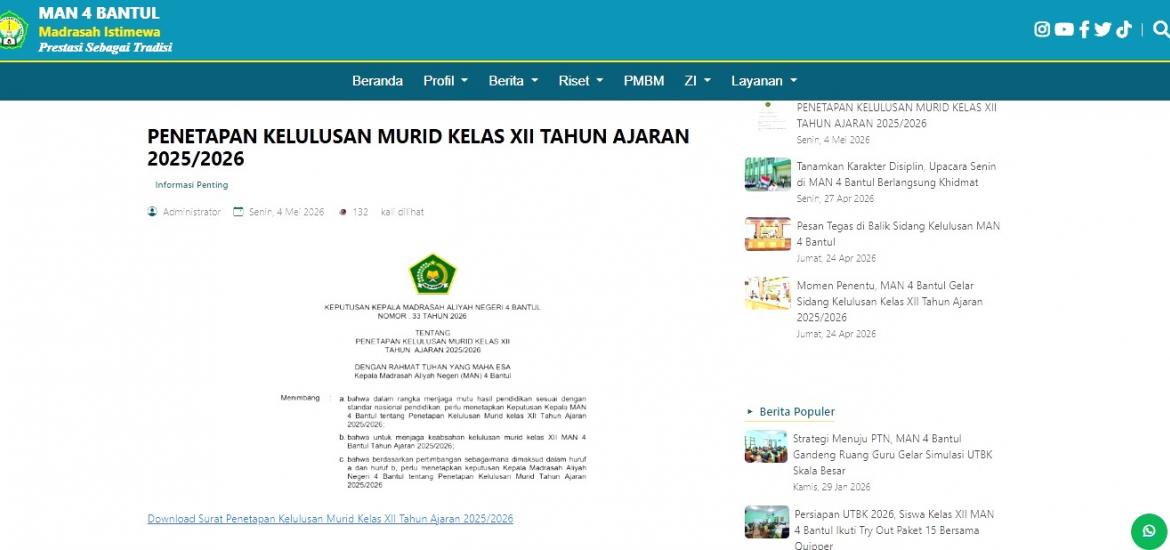Click thumbnail of Pesan Tegas di Balik Sidang article

click(x=767, y=234)
